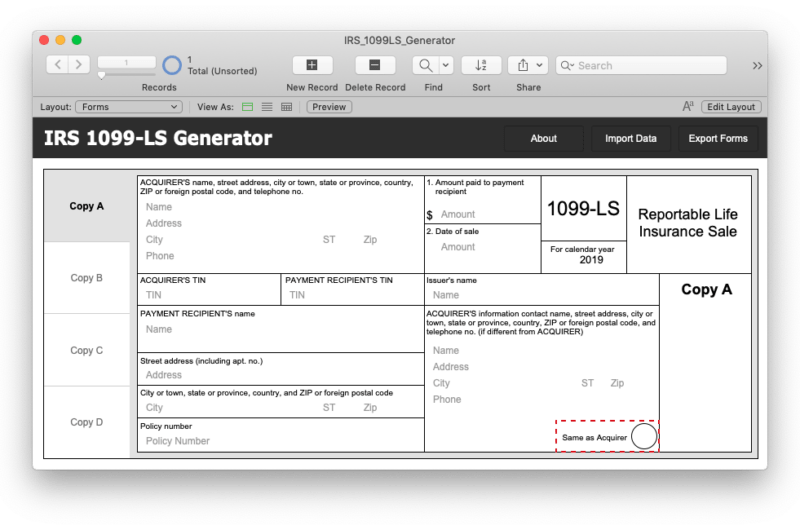Viewport: 800px width, 530px height.
Task: Select the Copy D tab
Action: point(87,422)
